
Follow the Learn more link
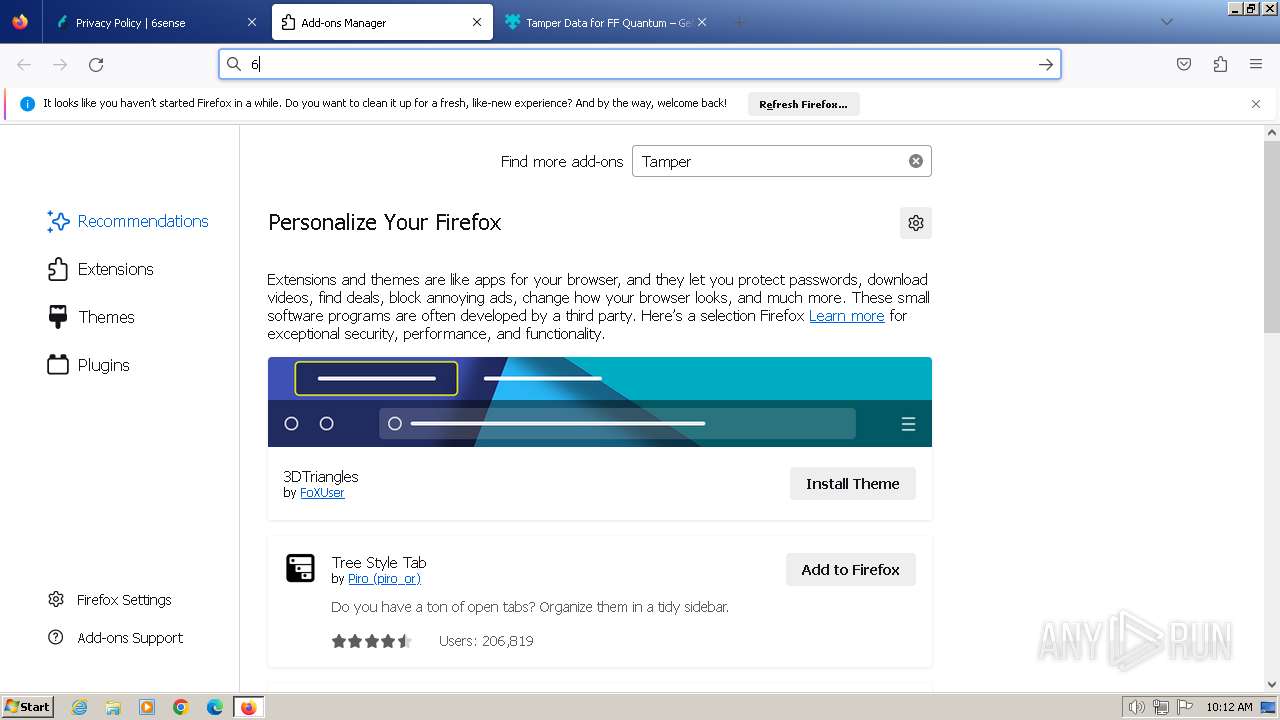click(846, 315)
